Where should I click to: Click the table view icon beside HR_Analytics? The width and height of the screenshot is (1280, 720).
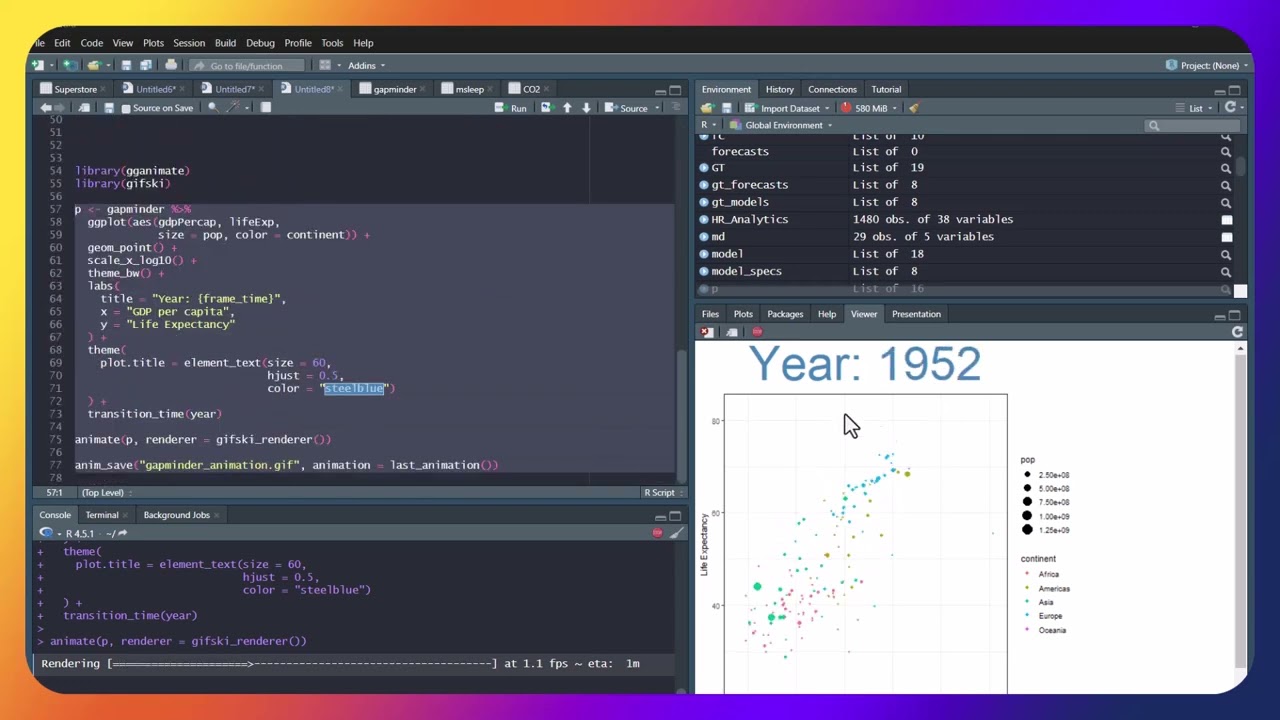1226,220
